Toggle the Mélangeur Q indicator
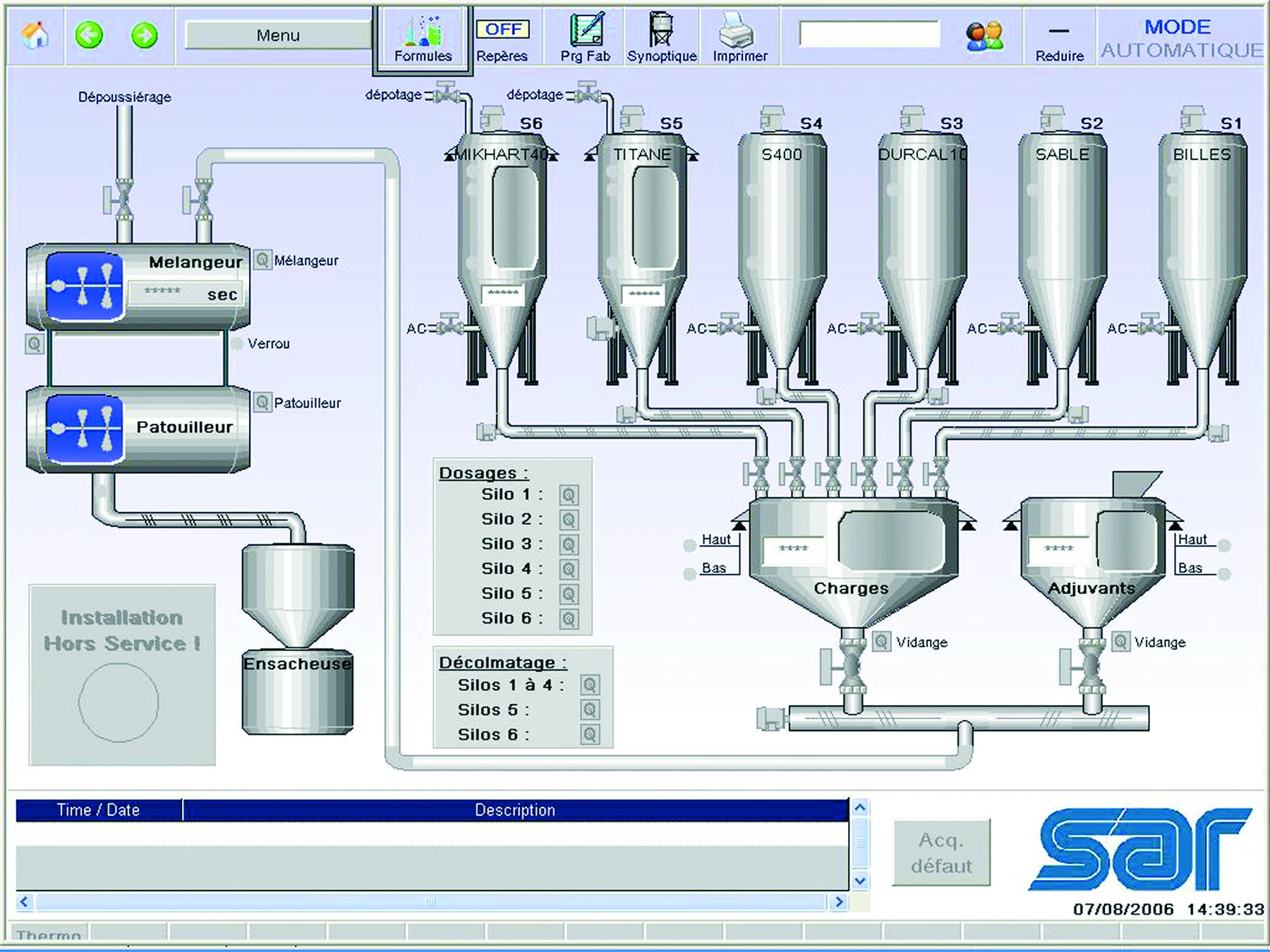Screen dimensions: 1270x952 pos(263,259)
